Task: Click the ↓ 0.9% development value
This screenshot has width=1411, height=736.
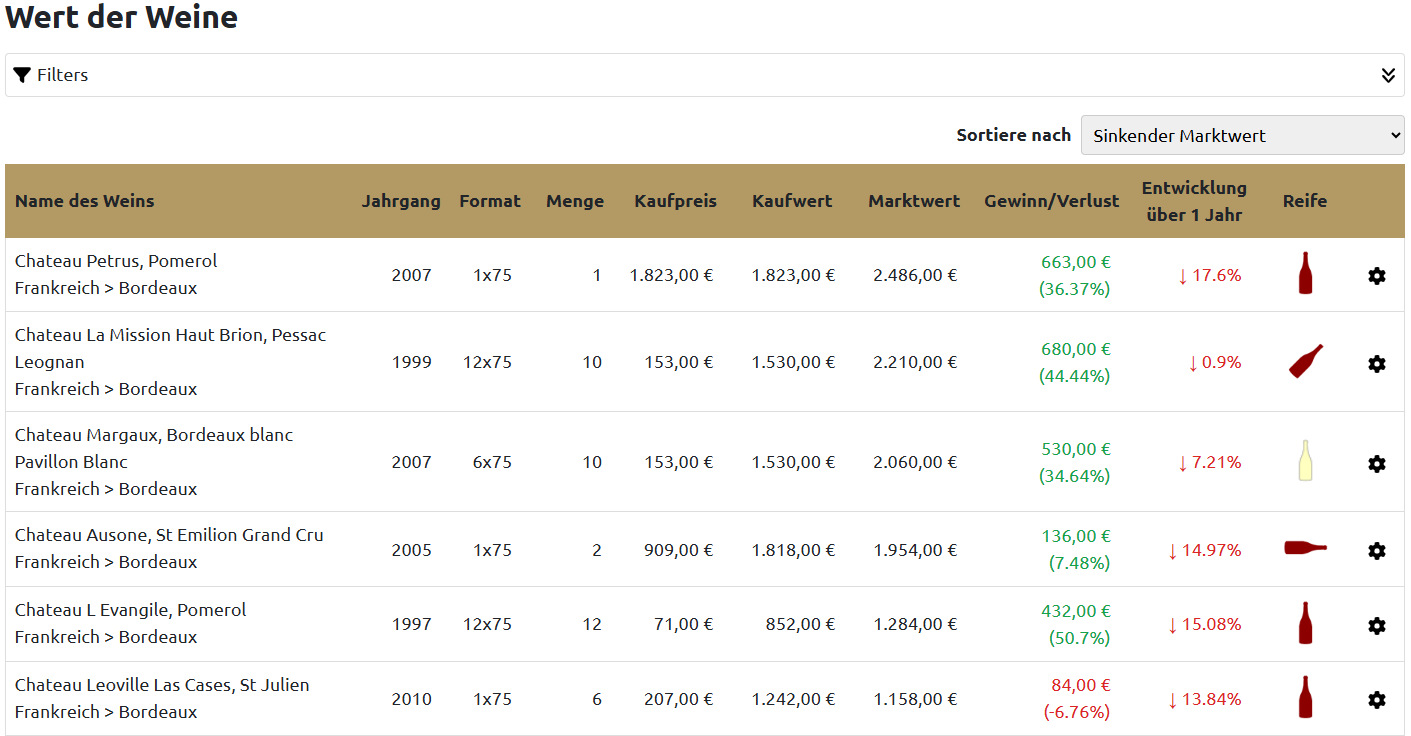Action: [1214, 362]
